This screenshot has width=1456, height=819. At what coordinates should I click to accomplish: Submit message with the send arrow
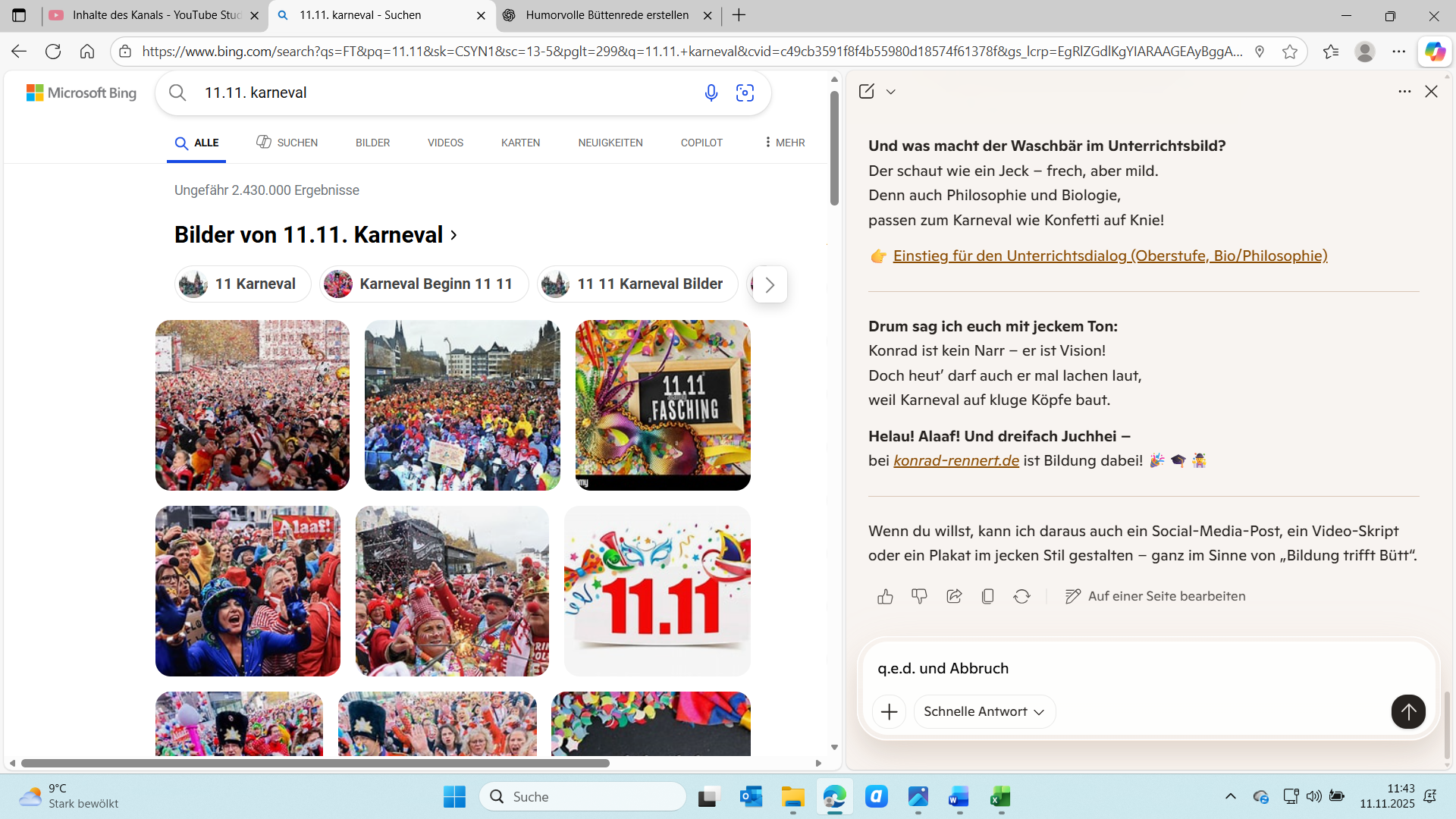pos(1407,711)
